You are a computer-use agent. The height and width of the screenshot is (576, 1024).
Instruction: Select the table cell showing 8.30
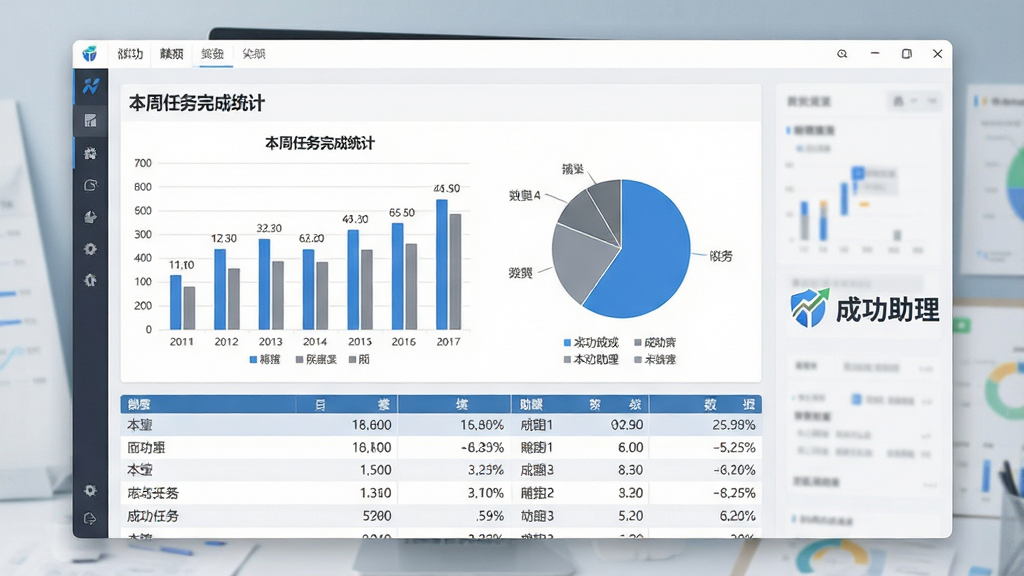(631, 470)
